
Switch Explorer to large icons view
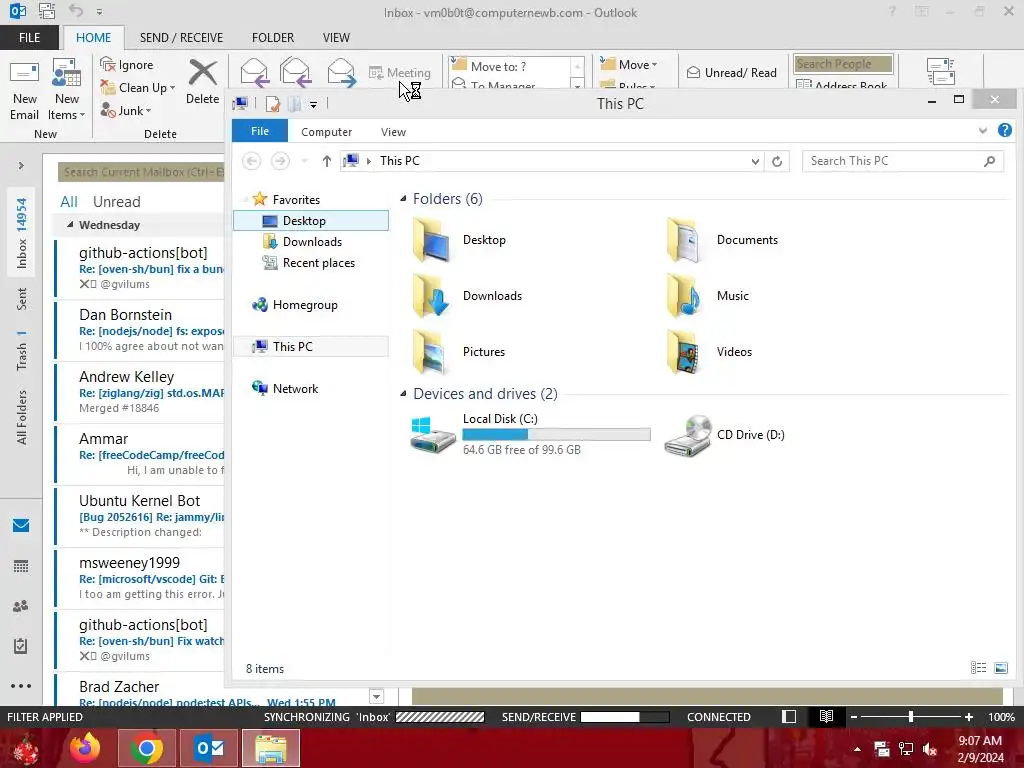pyautogui.click(x=1000, y=667)
